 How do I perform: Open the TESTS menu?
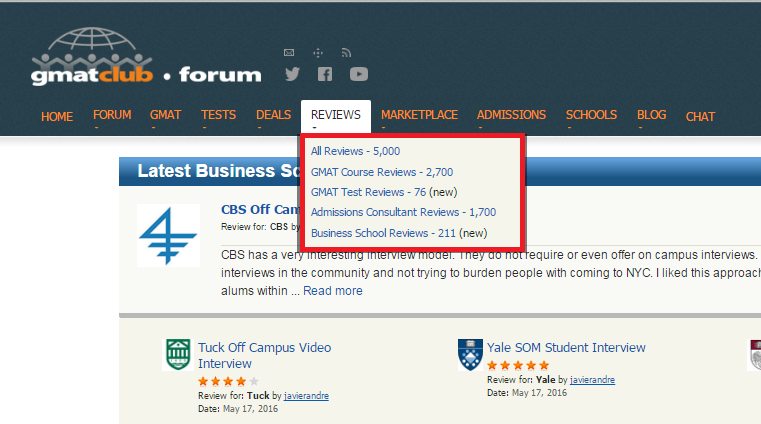(x=218, y=115)
